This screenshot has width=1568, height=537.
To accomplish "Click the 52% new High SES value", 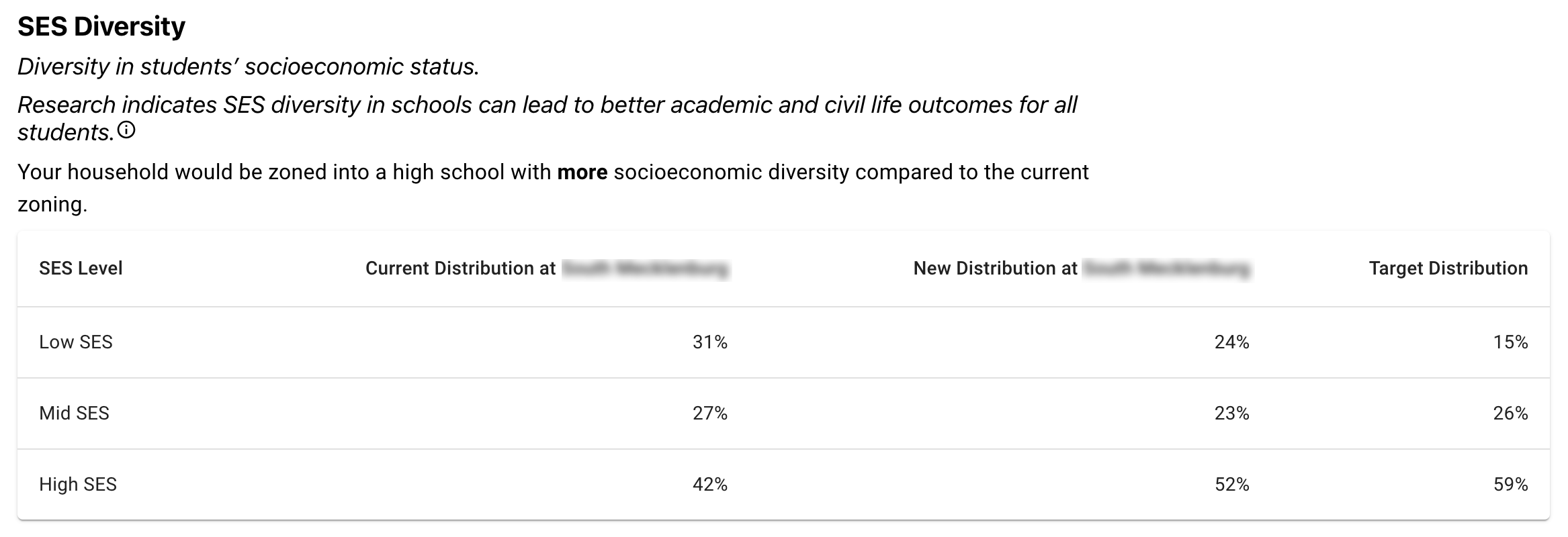I will coord(1231,485).
